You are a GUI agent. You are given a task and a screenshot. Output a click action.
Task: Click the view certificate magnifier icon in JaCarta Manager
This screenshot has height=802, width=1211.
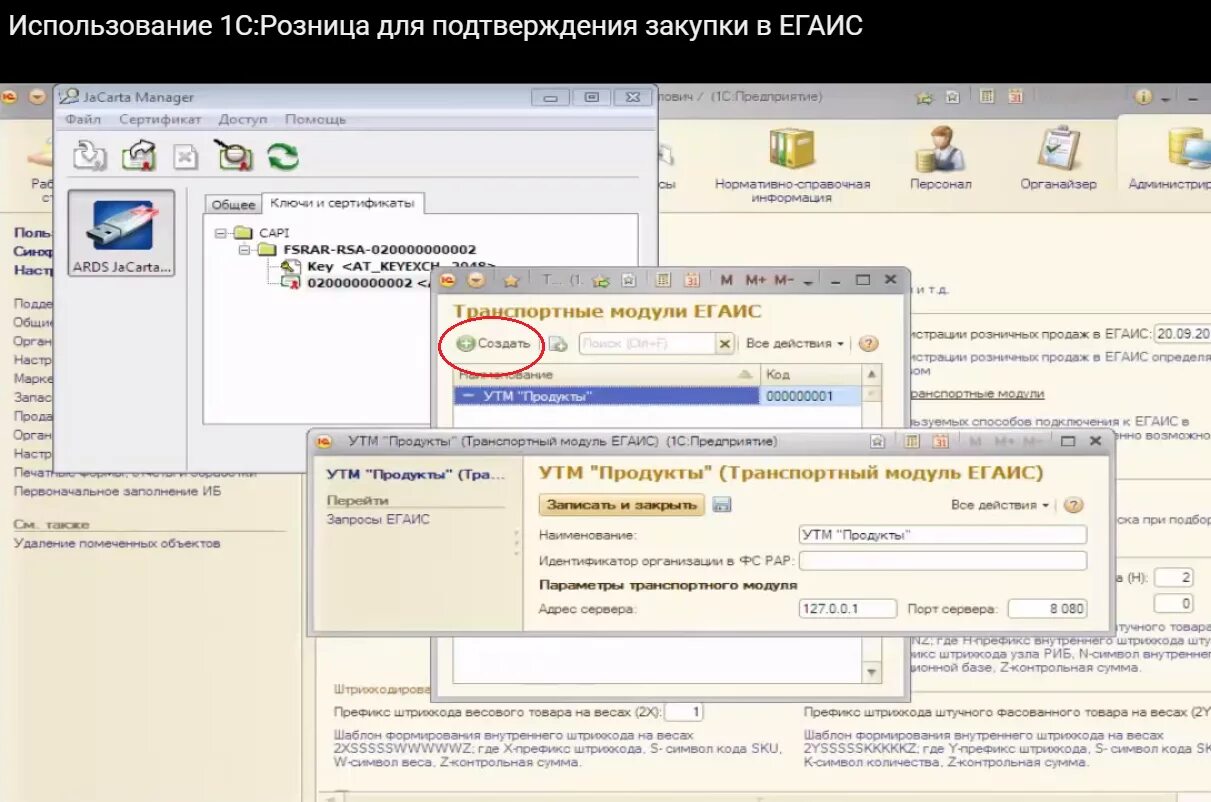coord(235,156)
